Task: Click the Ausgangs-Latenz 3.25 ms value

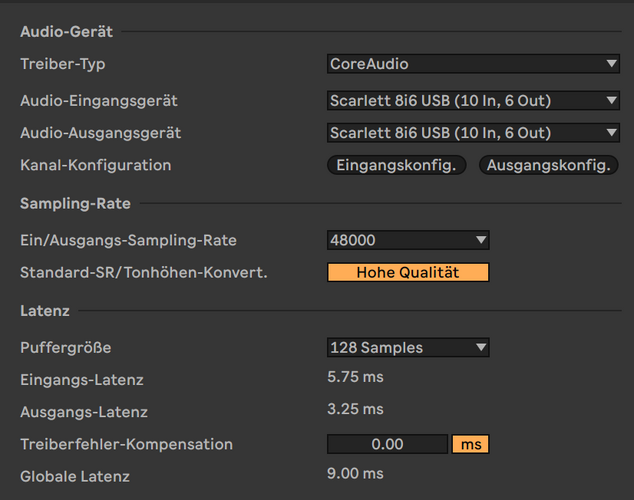Action: [x=355, y=410]
